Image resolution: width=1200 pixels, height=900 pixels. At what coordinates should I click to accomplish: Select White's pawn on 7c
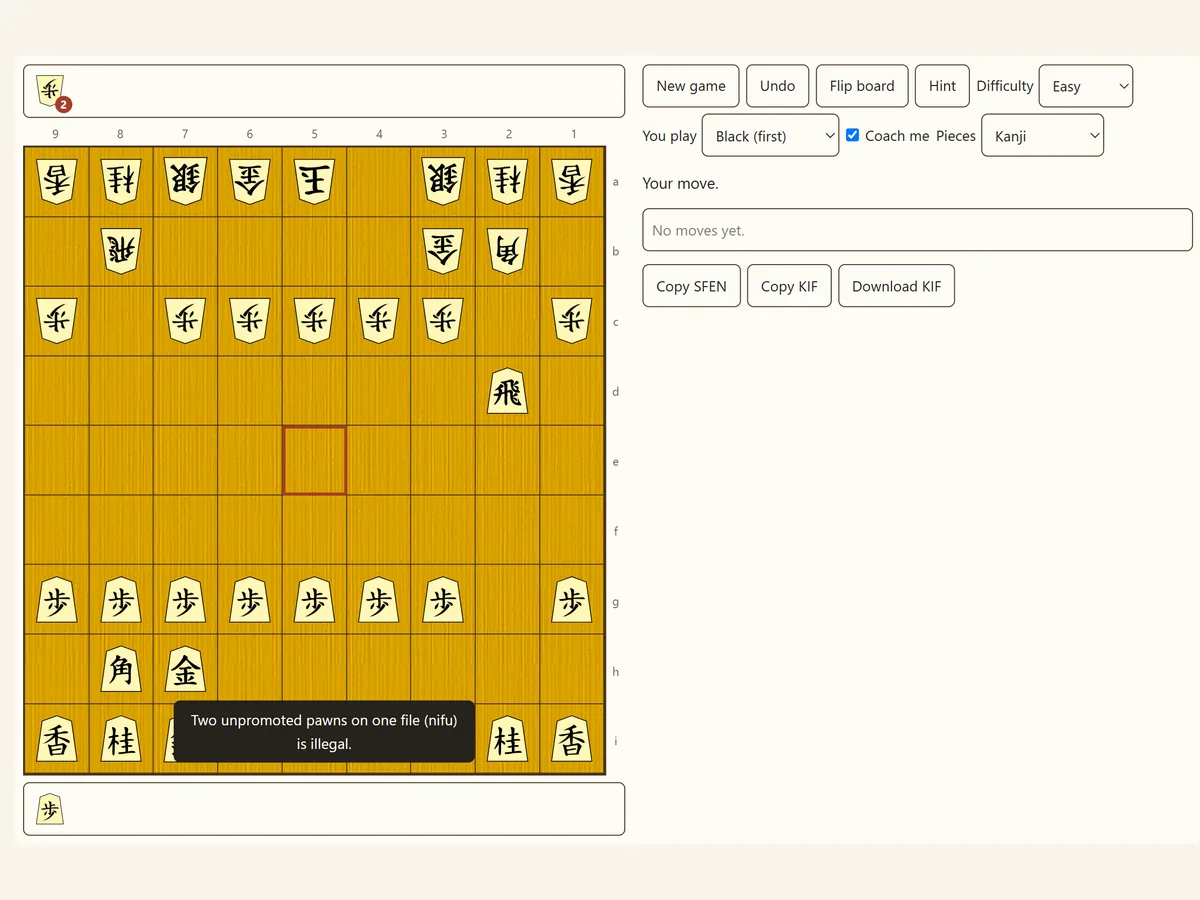click(x=186, y=321)
